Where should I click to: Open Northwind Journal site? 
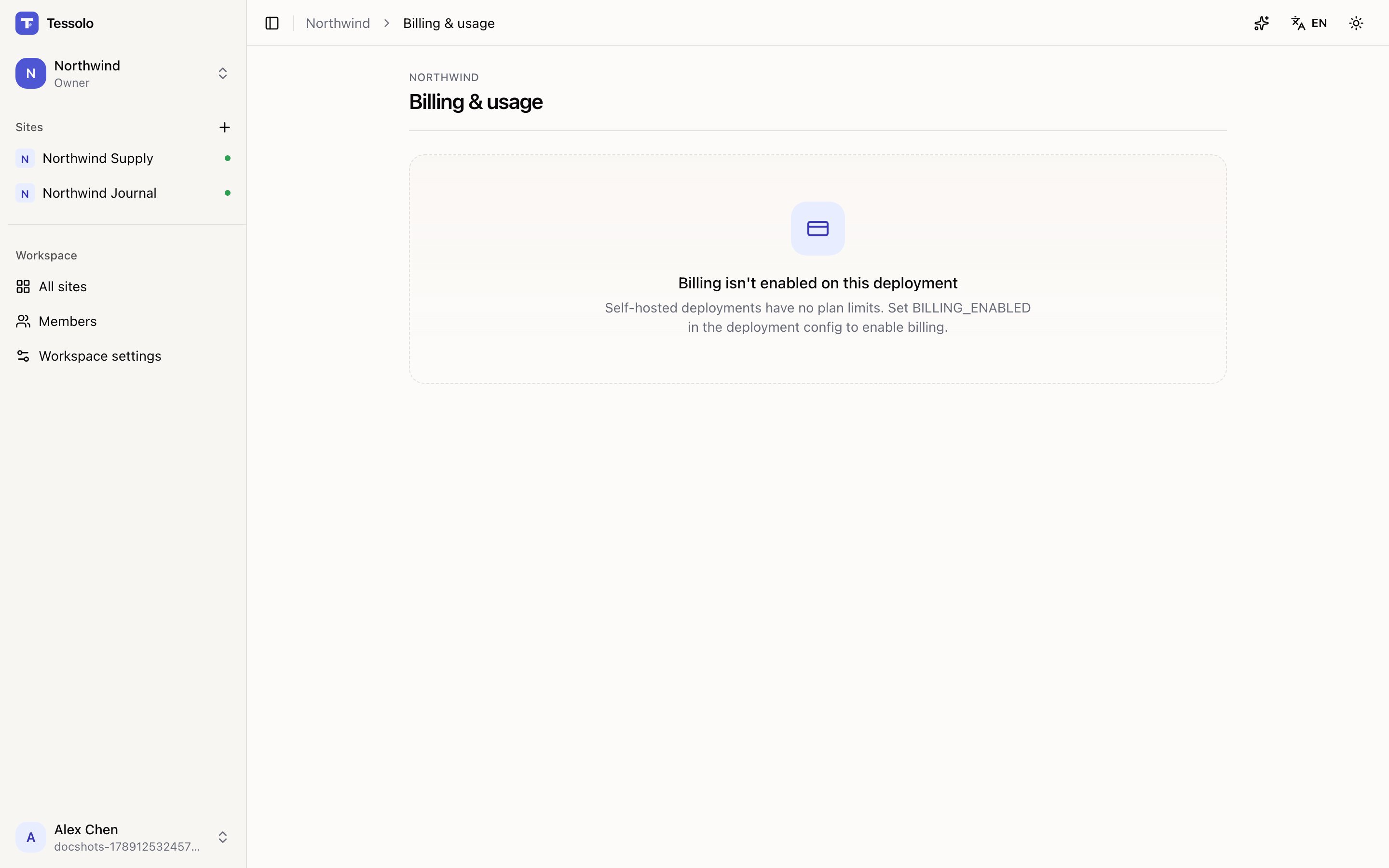point(123,193)
